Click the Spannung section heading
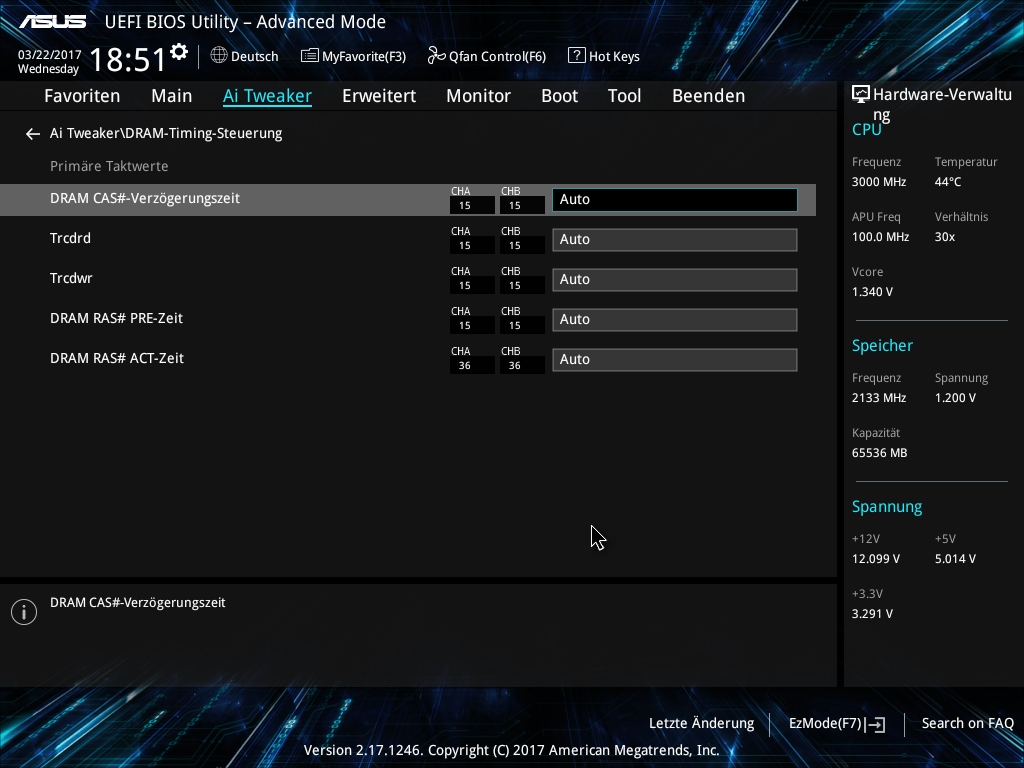 pos(887,507)
